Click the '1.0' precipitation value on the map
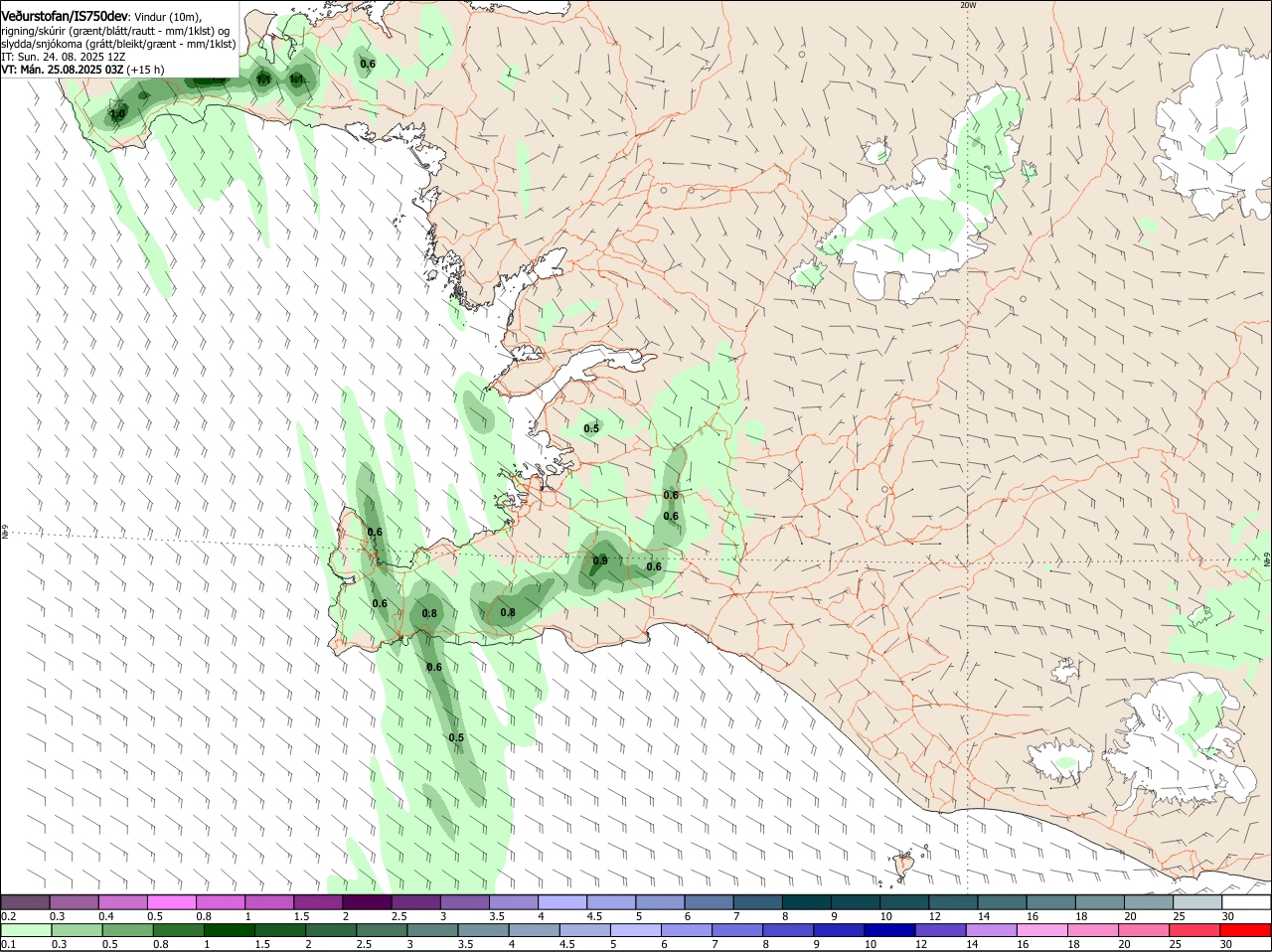Viewport: 1272px width, 952px height. 117,114
